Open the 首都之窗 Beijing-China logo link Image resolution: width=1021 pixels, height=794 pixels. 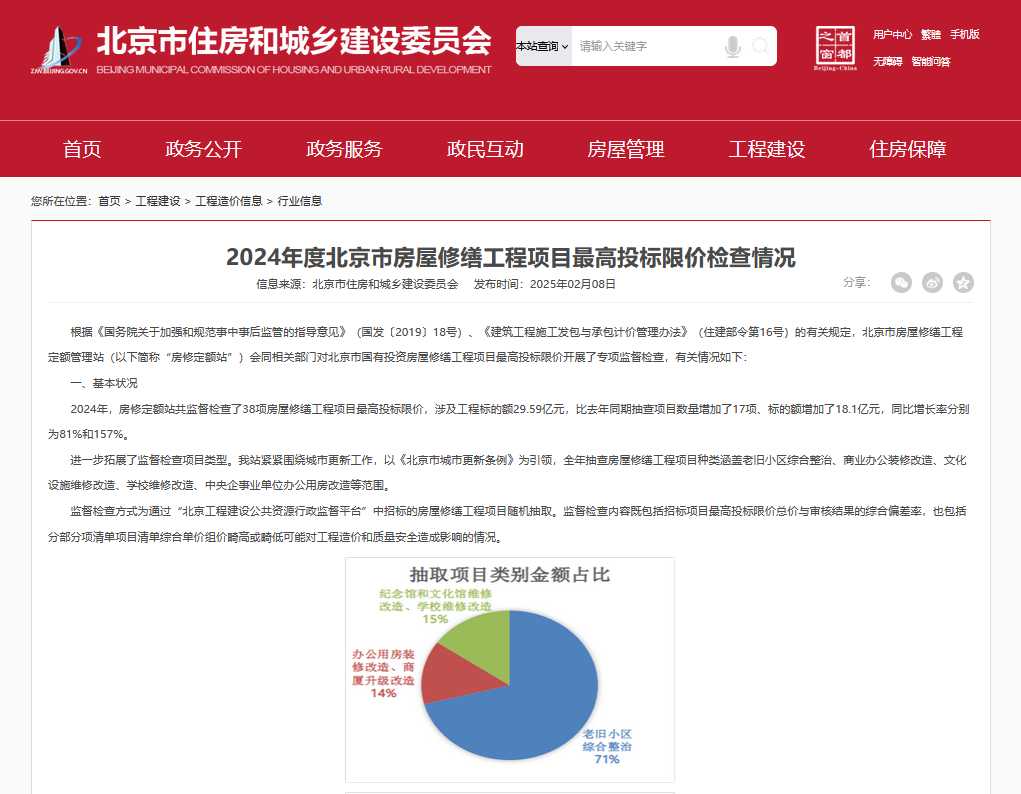pos(835,48)
